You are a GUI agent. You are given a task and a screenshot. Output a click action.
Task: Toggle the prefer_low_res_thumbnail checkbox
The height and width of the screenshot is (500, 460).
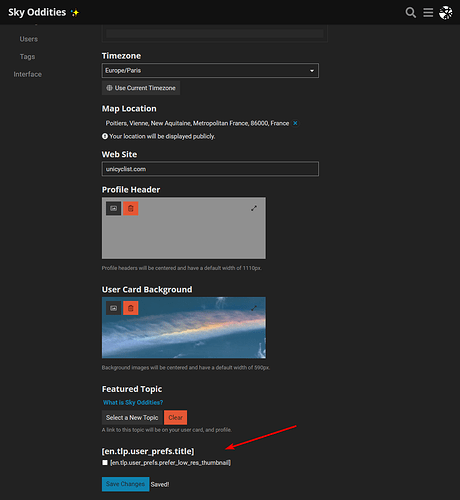pos(105,463)
